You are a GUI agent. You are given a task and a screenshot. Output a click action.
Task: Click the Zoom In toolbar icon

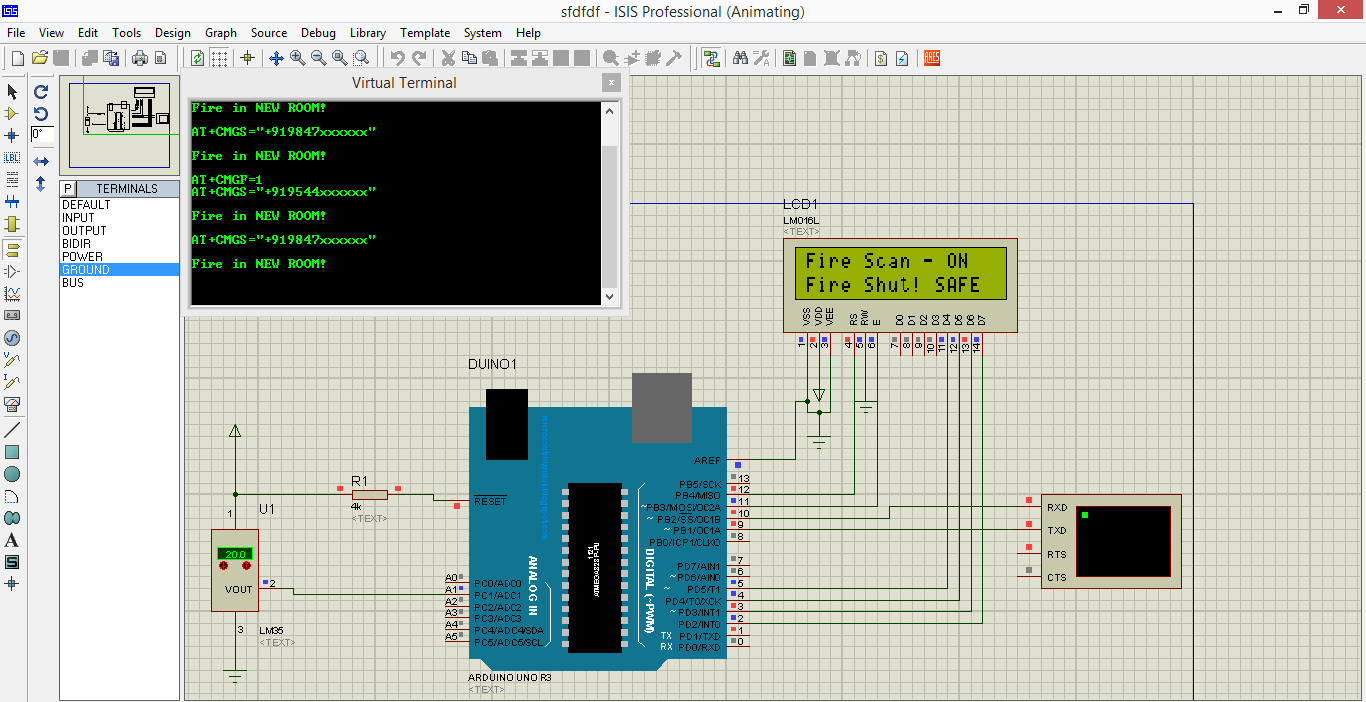pos(297,57)
